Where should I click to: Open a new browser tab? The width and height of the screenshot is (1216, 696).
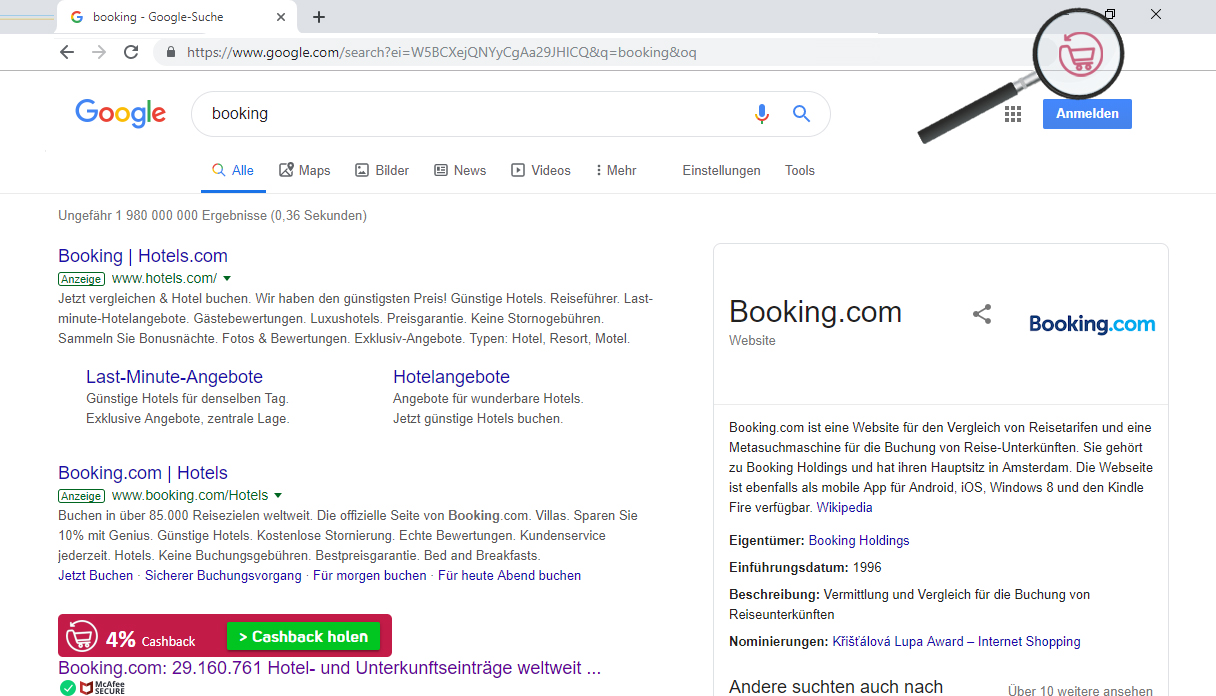coord(319,17)
